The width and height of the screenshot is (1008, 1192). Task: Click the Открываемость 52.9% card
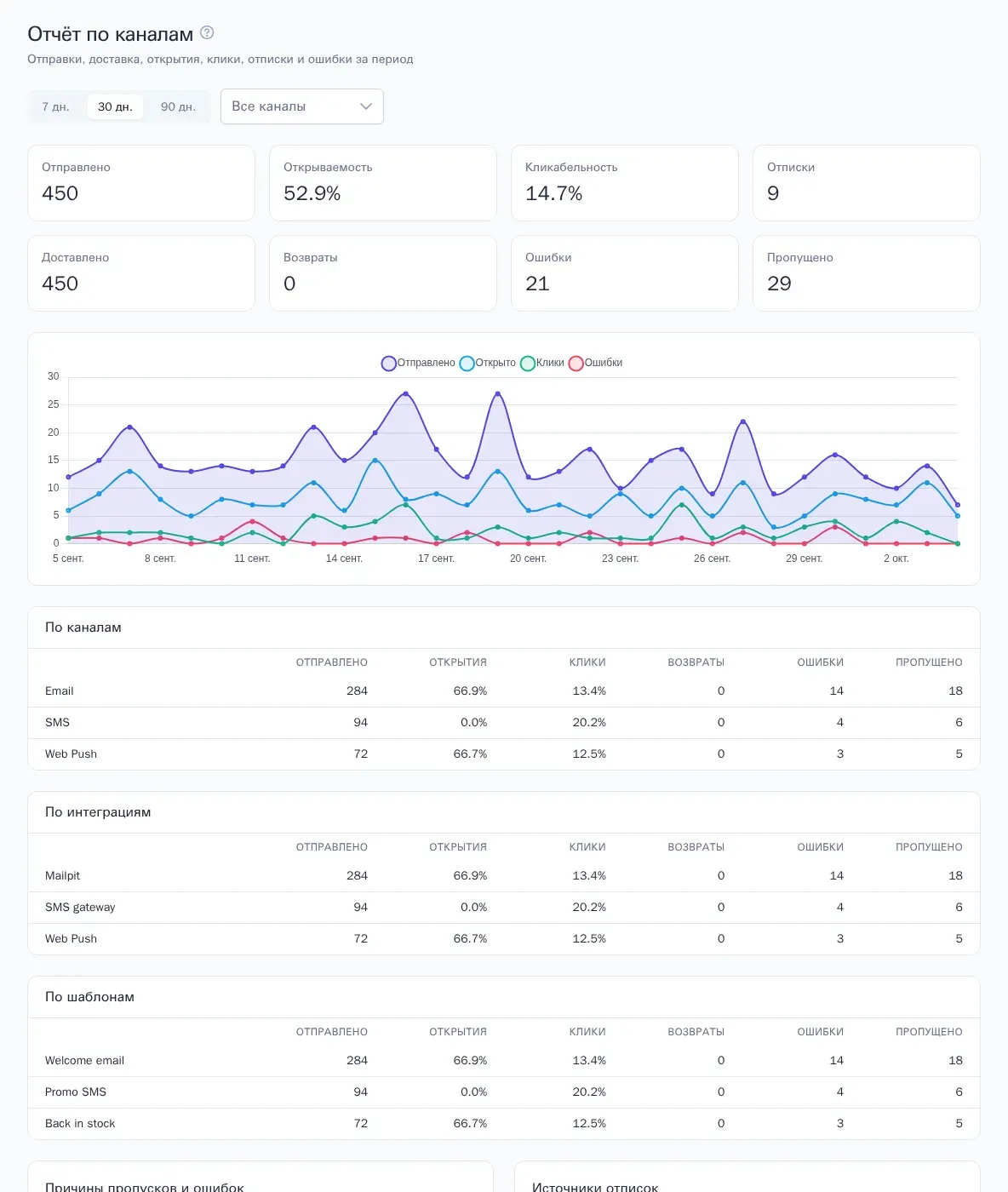click(383, 183)
